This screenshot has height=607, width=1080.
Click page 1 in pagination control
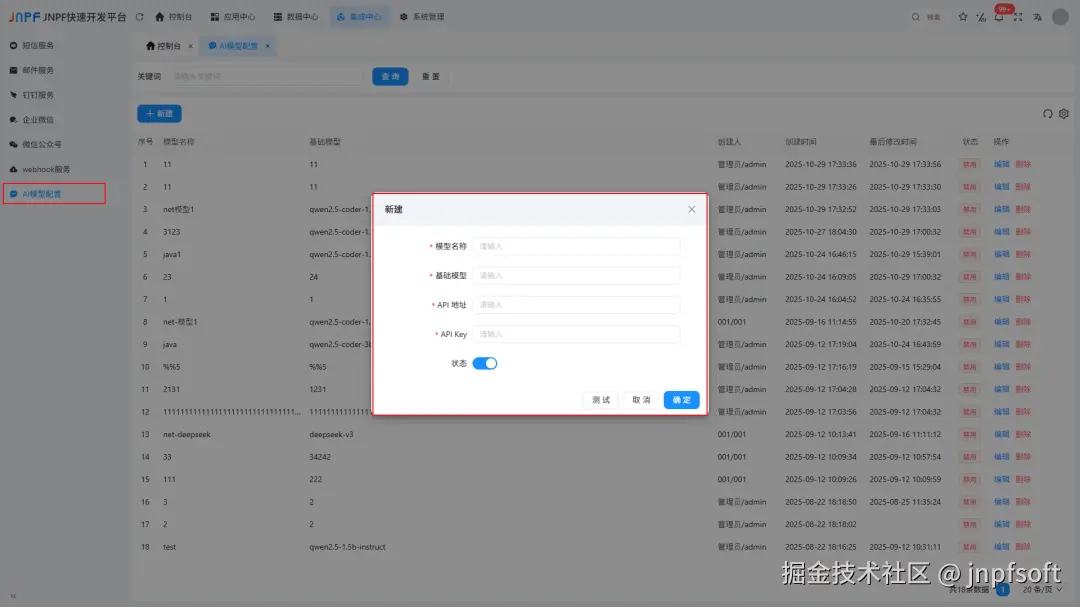click(x=1002, y=590)
